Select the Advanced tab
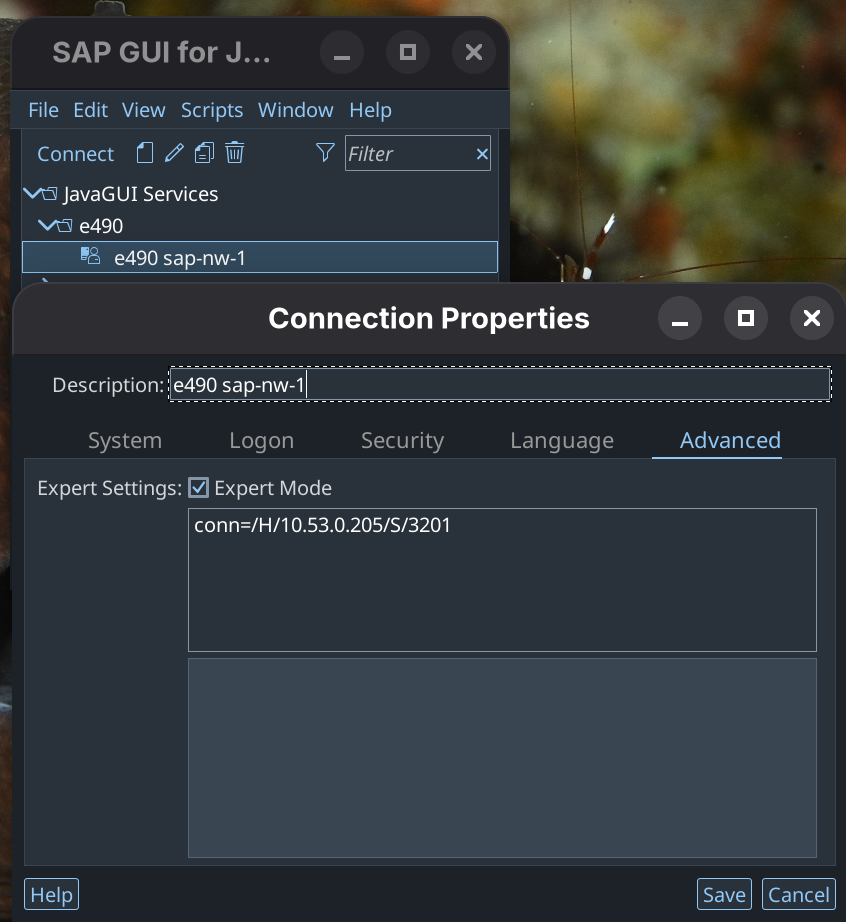Image resolution: width=846 pixels, height=922 pixels. (x=730, y=440)
